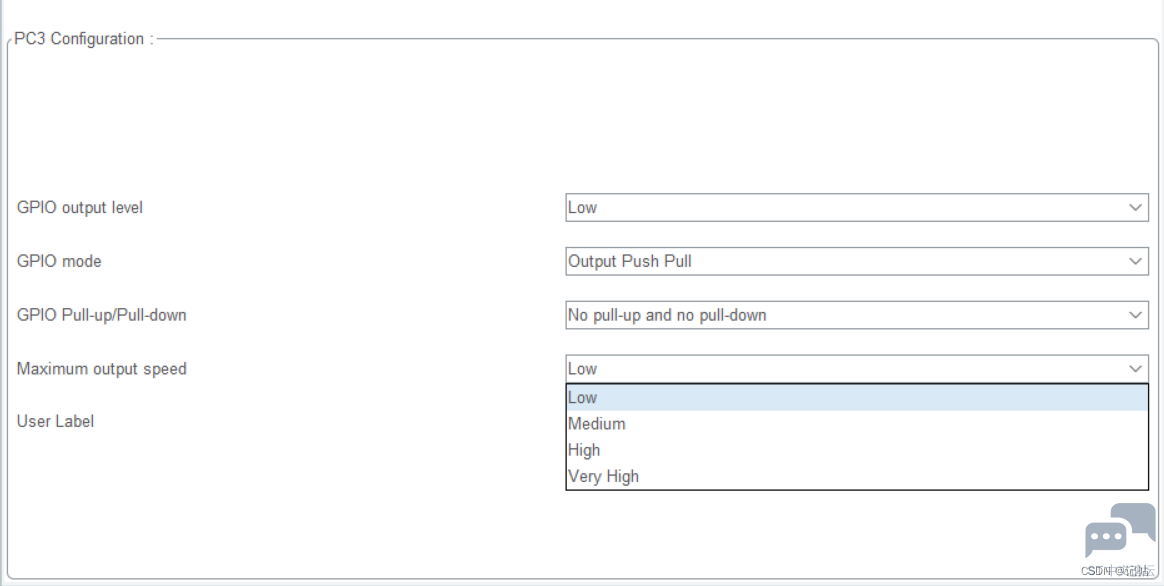
Task: Click the PC3 Configuration group title
Action: [84, 39]
